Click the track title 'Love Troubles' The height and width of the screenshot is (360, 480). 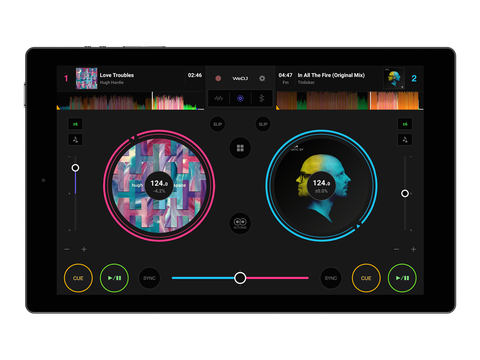click(117, 75)
